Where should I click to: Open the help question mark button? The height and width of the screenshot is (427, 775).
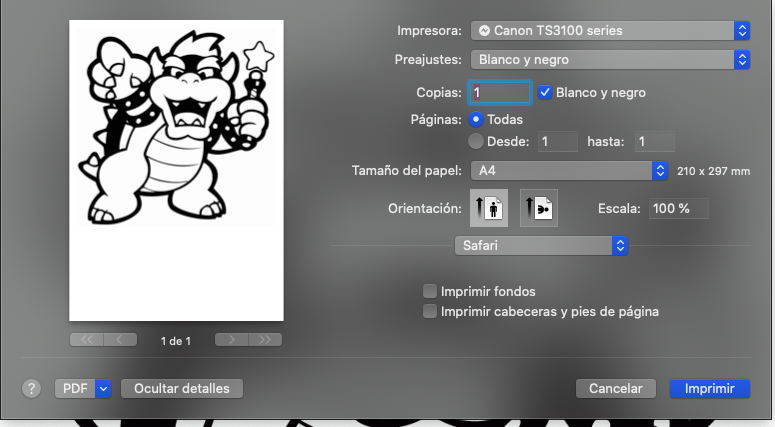pyautogui.click(x=31, y=388)
